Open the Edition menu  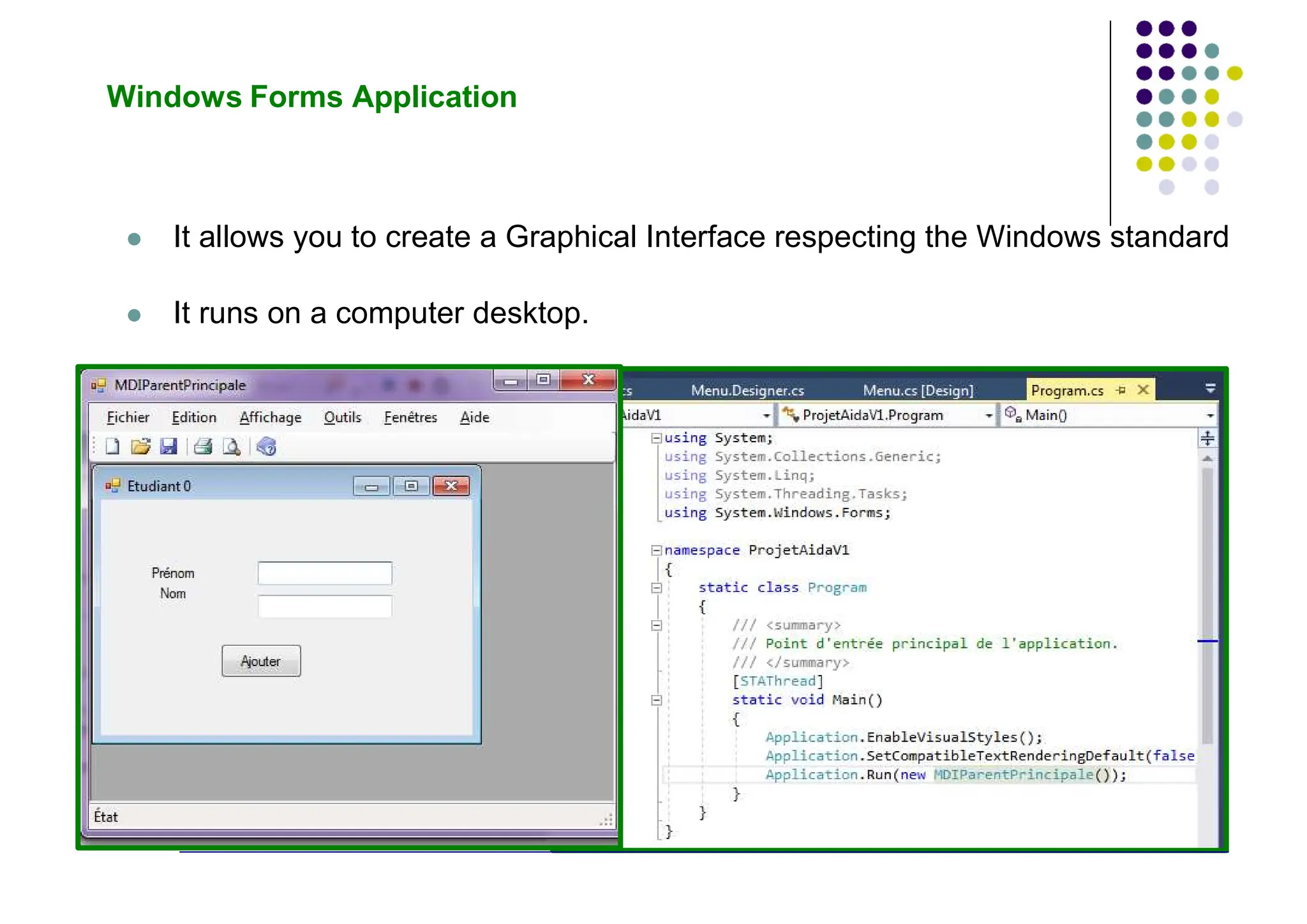pyautogui.click(x=194, y=417)
